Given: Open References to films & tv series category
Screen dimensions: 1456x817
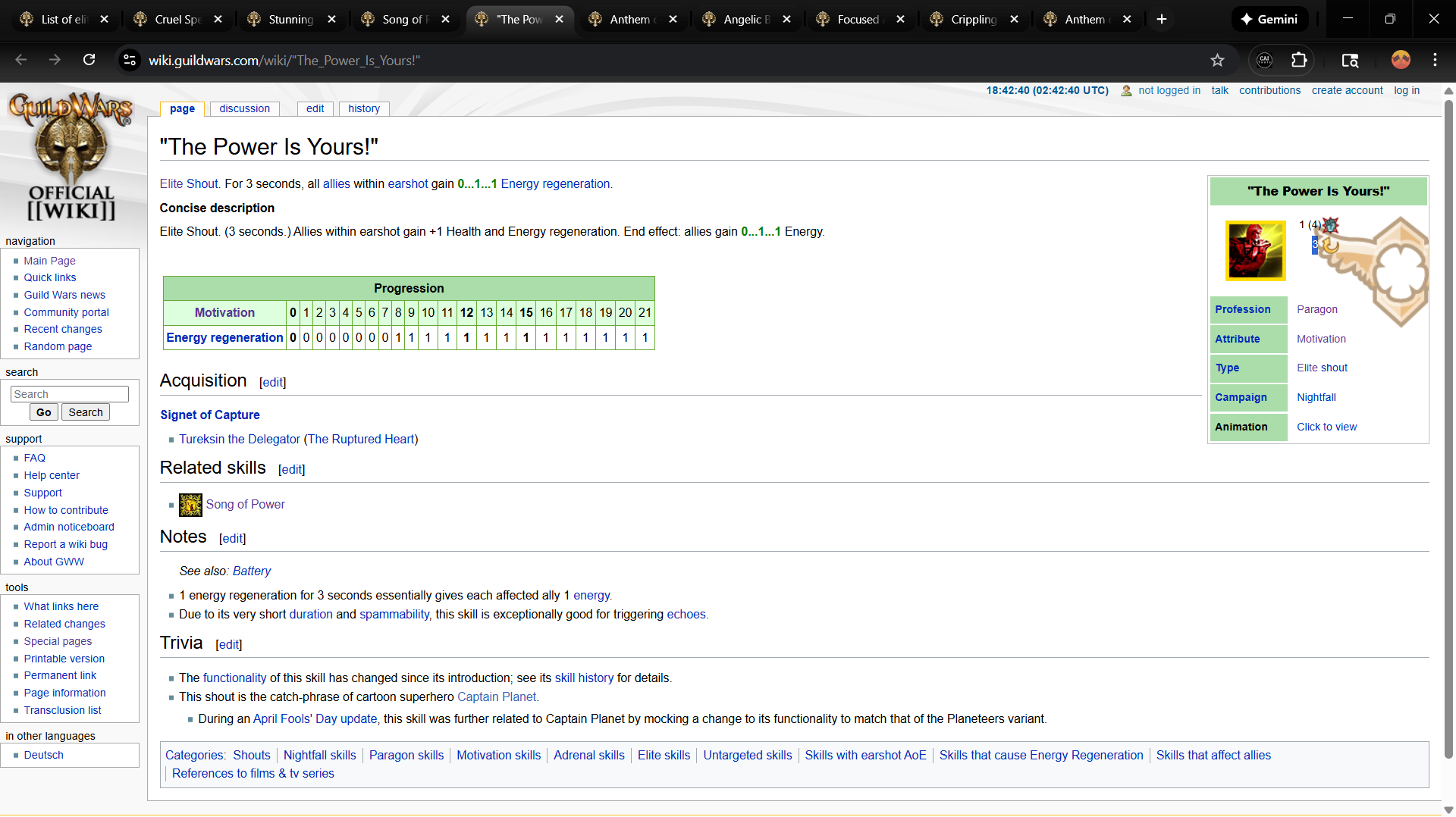Looking at the screenshot, I should click(x=253, y=773).
